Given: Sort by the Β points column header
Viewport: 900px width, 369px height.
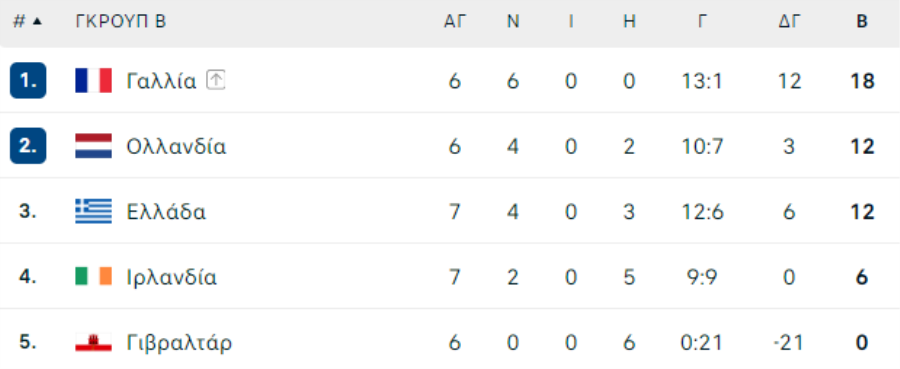Looking at the screenshot, I should click(x=862, y=22).
